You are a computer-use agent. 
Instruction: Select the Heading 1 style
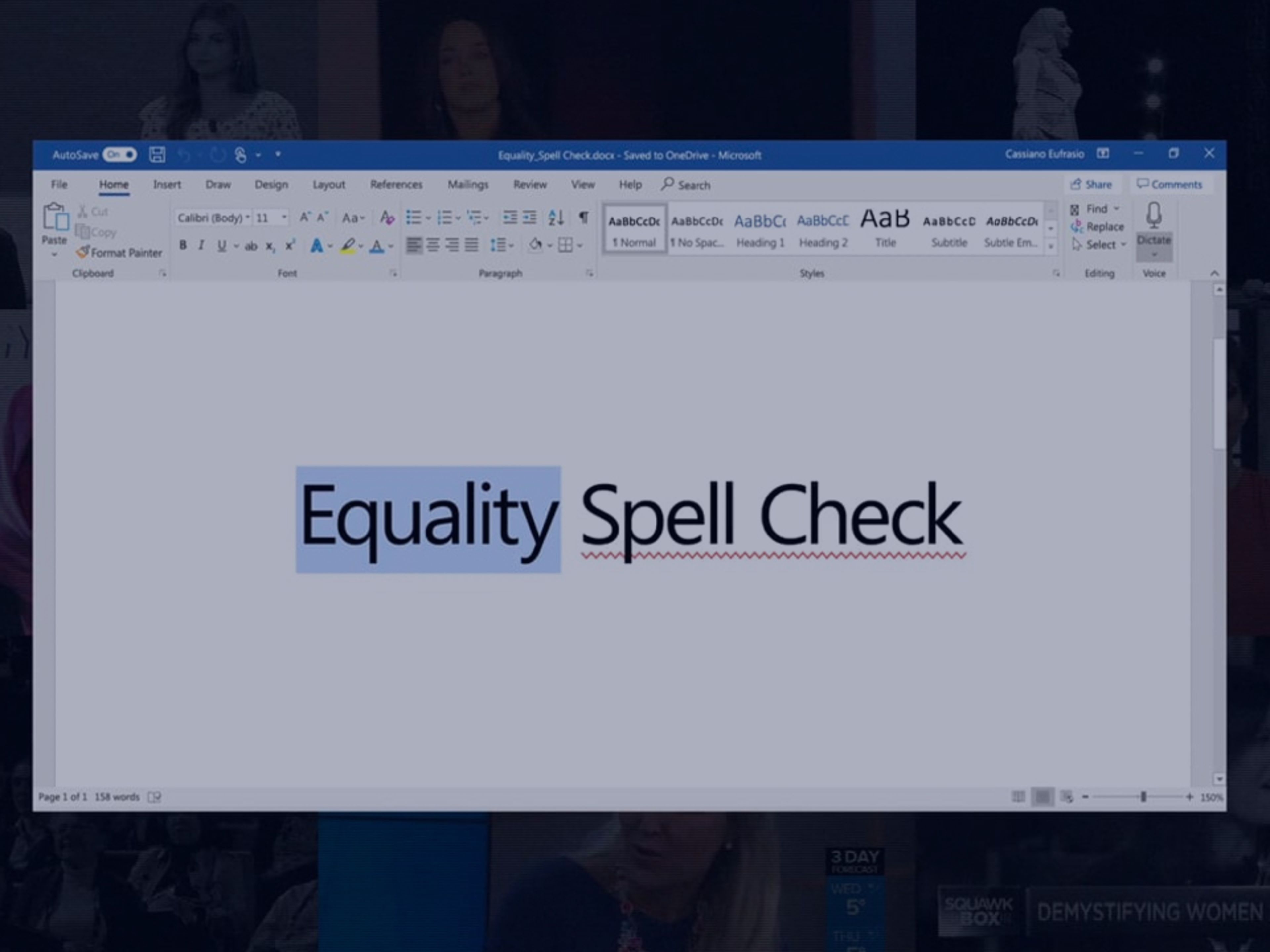point(760,229)
